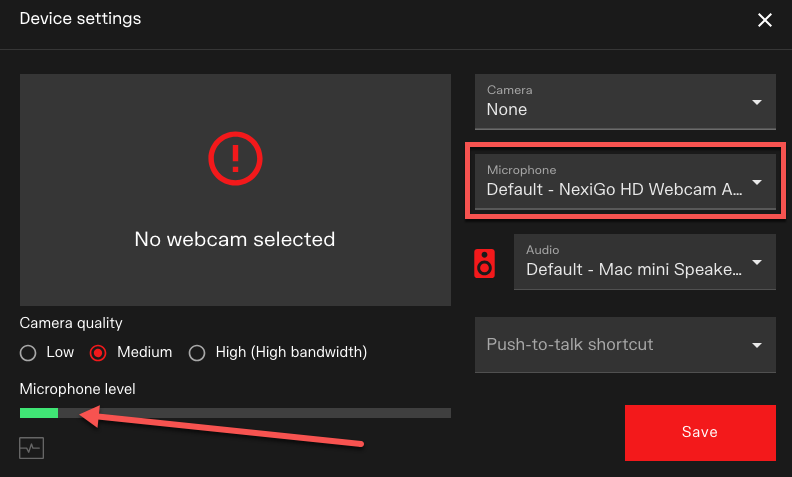The image size is (792, 477).
Task: Open the Camera dropdown set to None
Action: coord(625,102)
